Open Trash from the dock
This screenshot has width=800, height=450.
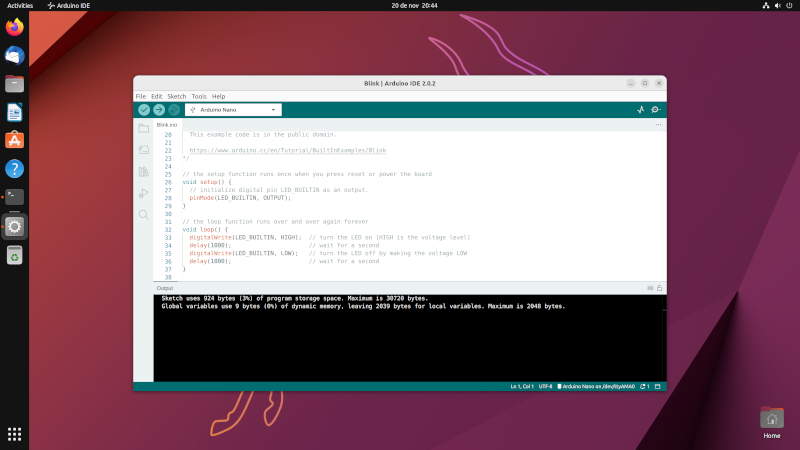pyautogui.click(x=14, y=255)
